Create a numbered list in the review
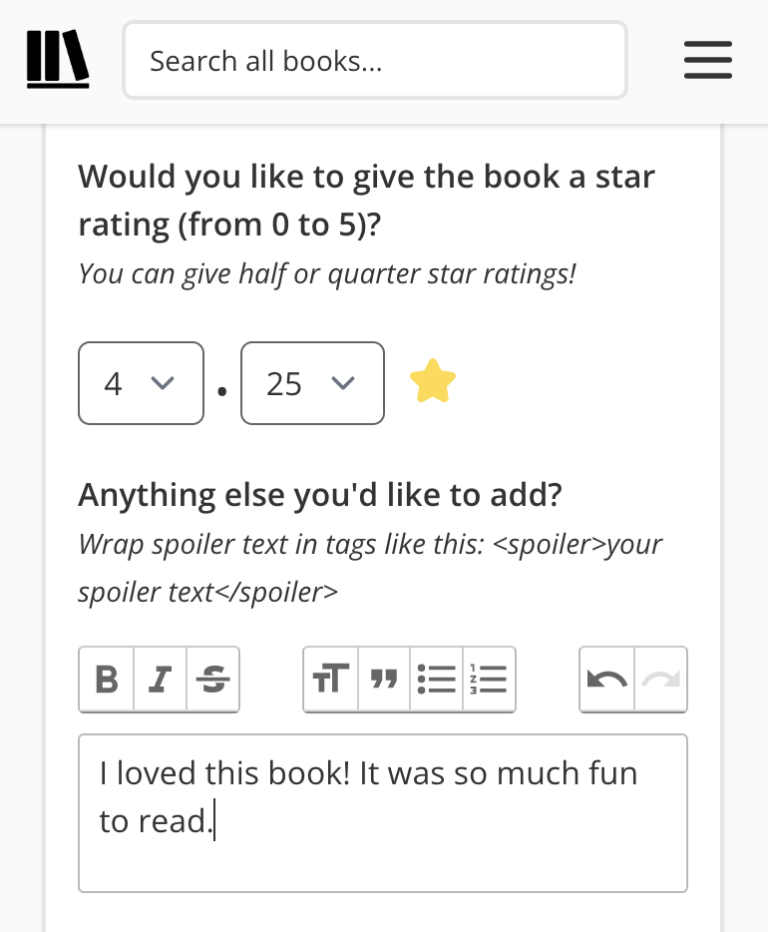768x932 pixels. (x=487, y=679)
